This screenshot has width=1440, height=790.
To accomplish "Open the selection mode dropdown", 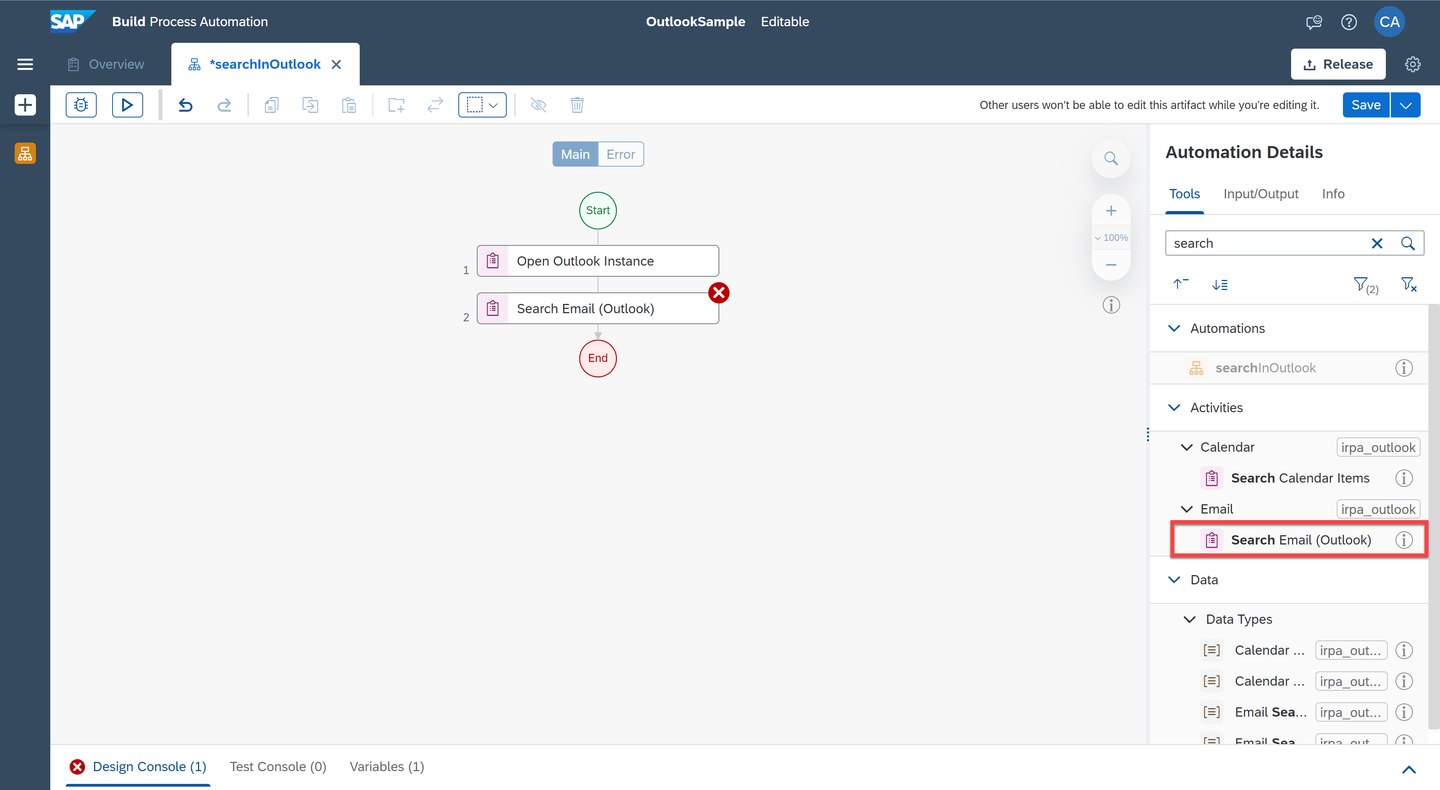I will pos(482,105).
